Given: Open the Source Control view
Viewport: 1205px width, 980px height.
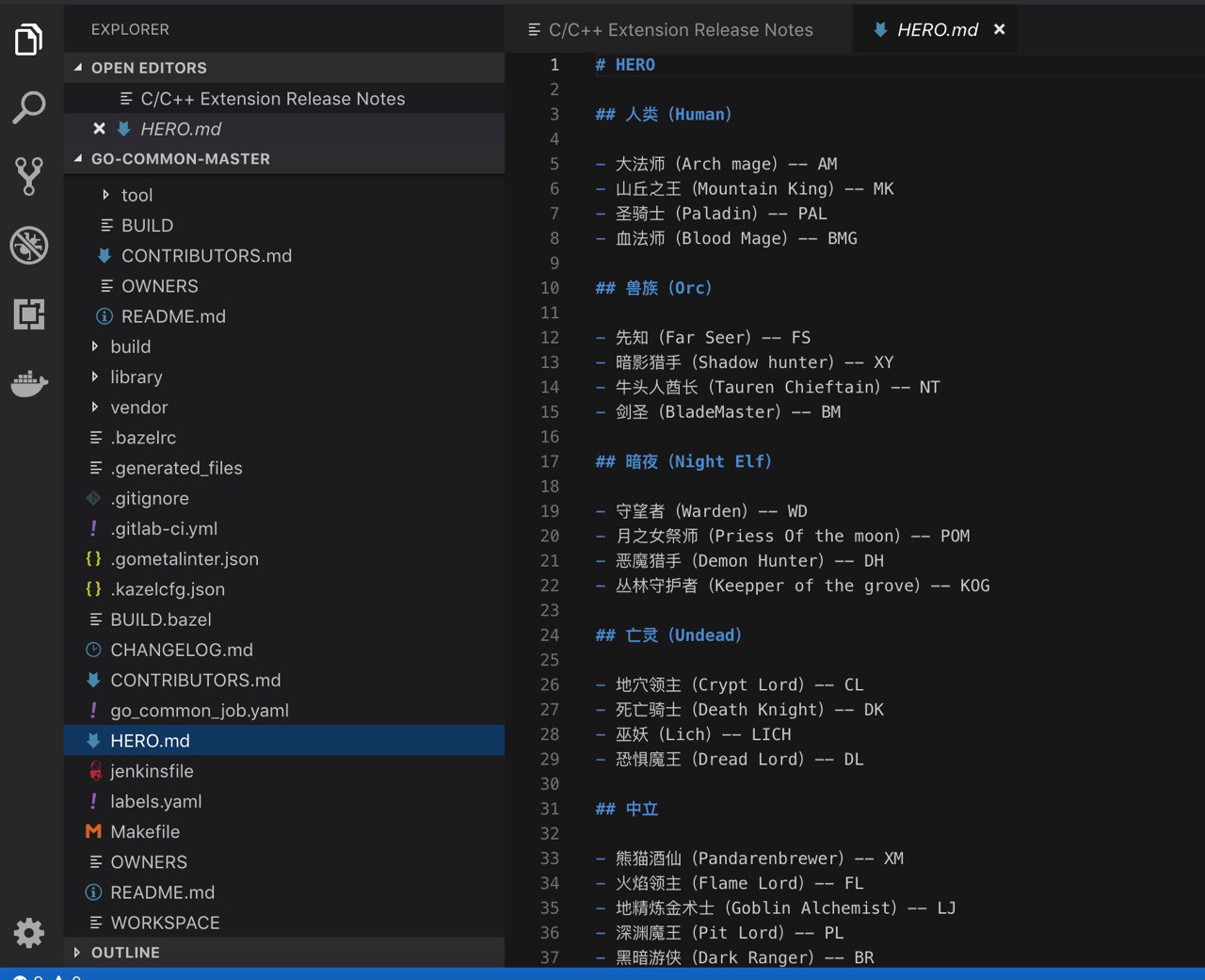Looking at the screenshot, I should (x=29, y=176).
